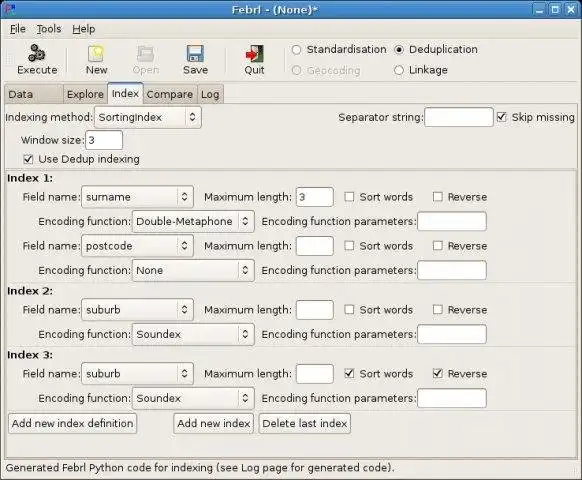Image resolution: width=582 pixels, height=480 pixels.
Task: Click the Febrl application icon in title bar
Action: point(10,9)
